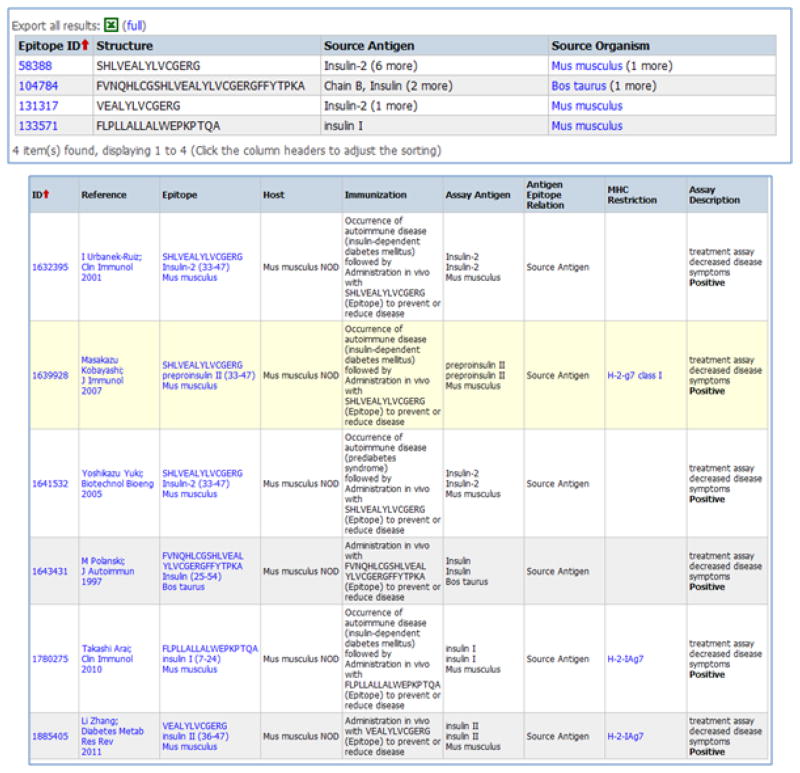Screen dimensions: 800x773
Task: Open epitope ID 133571
Action: (x=39, y=126)
